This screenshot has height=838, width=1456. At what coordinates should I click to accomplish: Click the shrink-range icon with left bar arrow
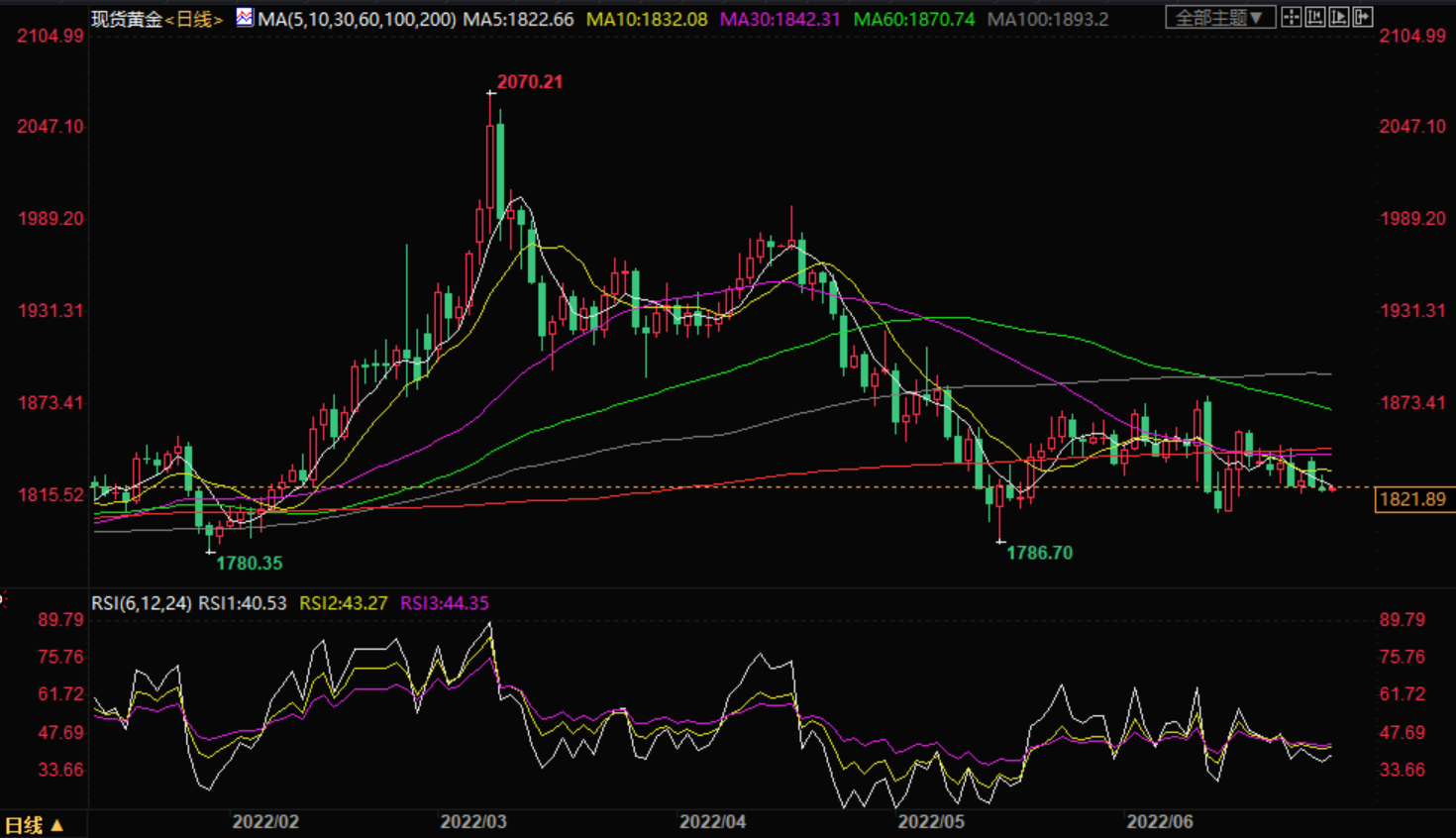click(1315, 17)
